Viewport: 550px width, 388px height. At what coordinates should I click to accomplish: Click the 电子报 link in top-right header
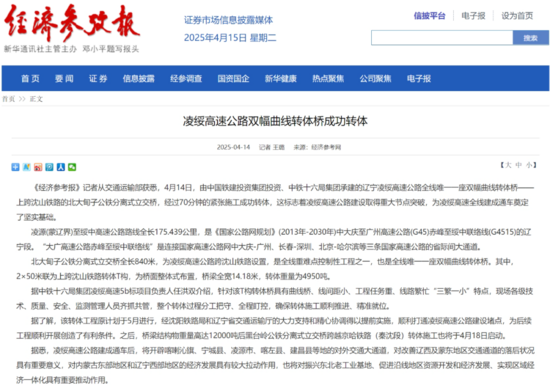pos(473,16)
